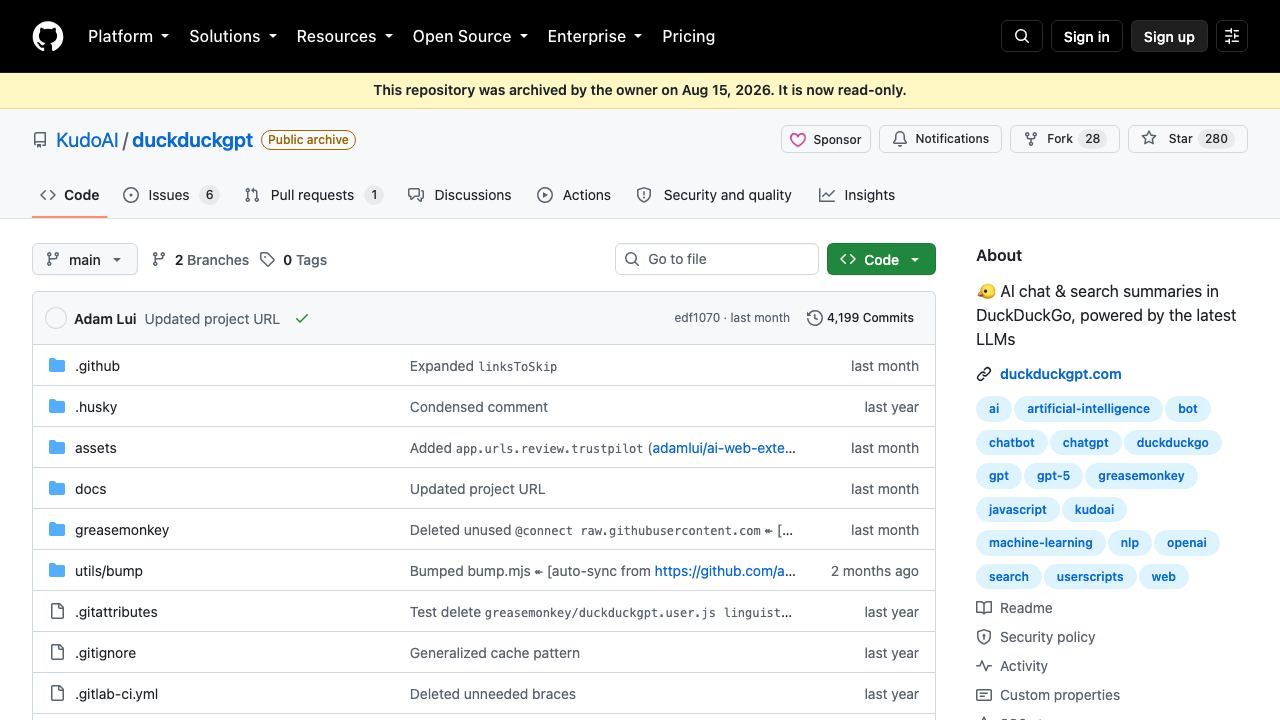The width and height of the screenshot is (1280, 720).
Task: Switch to the Issues tab
Action: 170,195
